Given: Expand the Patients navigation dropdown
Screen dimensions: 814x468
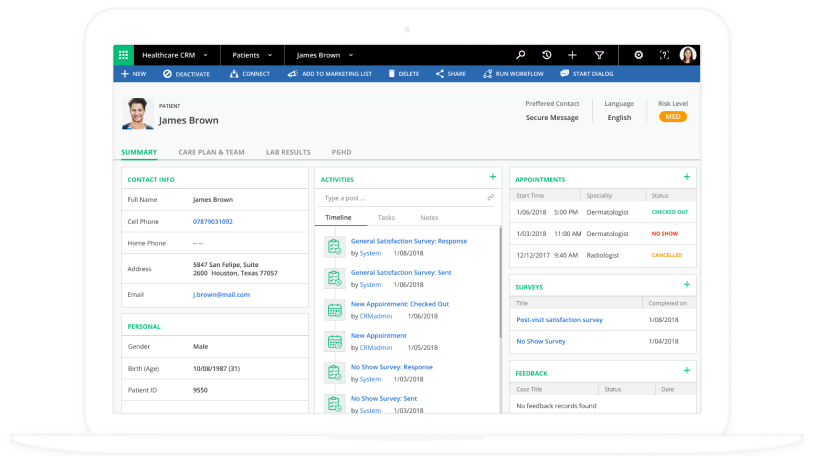Looking at the screenshot, I should pyautogui.click(x=270, y=55).
